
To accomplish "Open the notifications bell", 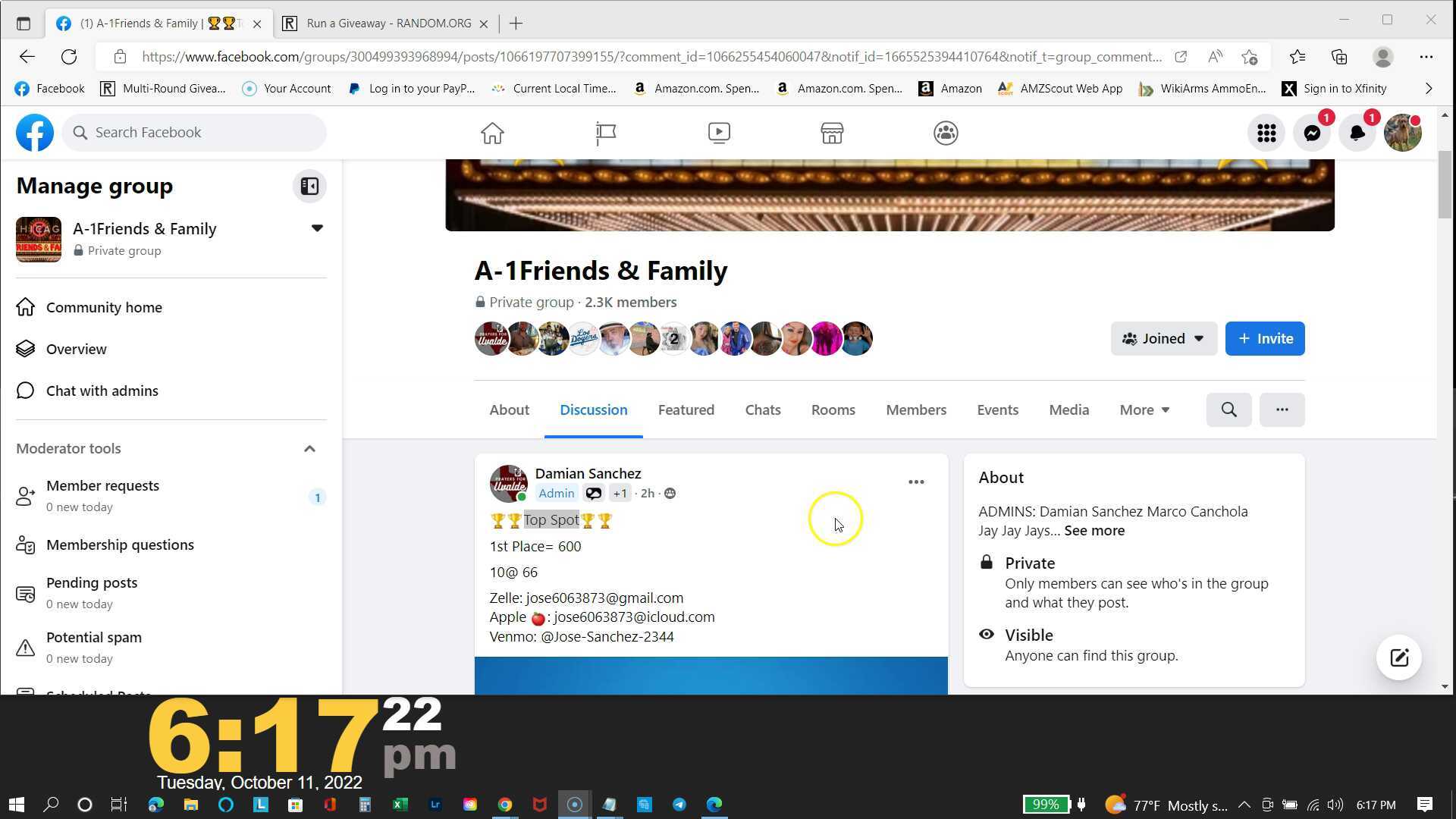I will point(1357,133).
